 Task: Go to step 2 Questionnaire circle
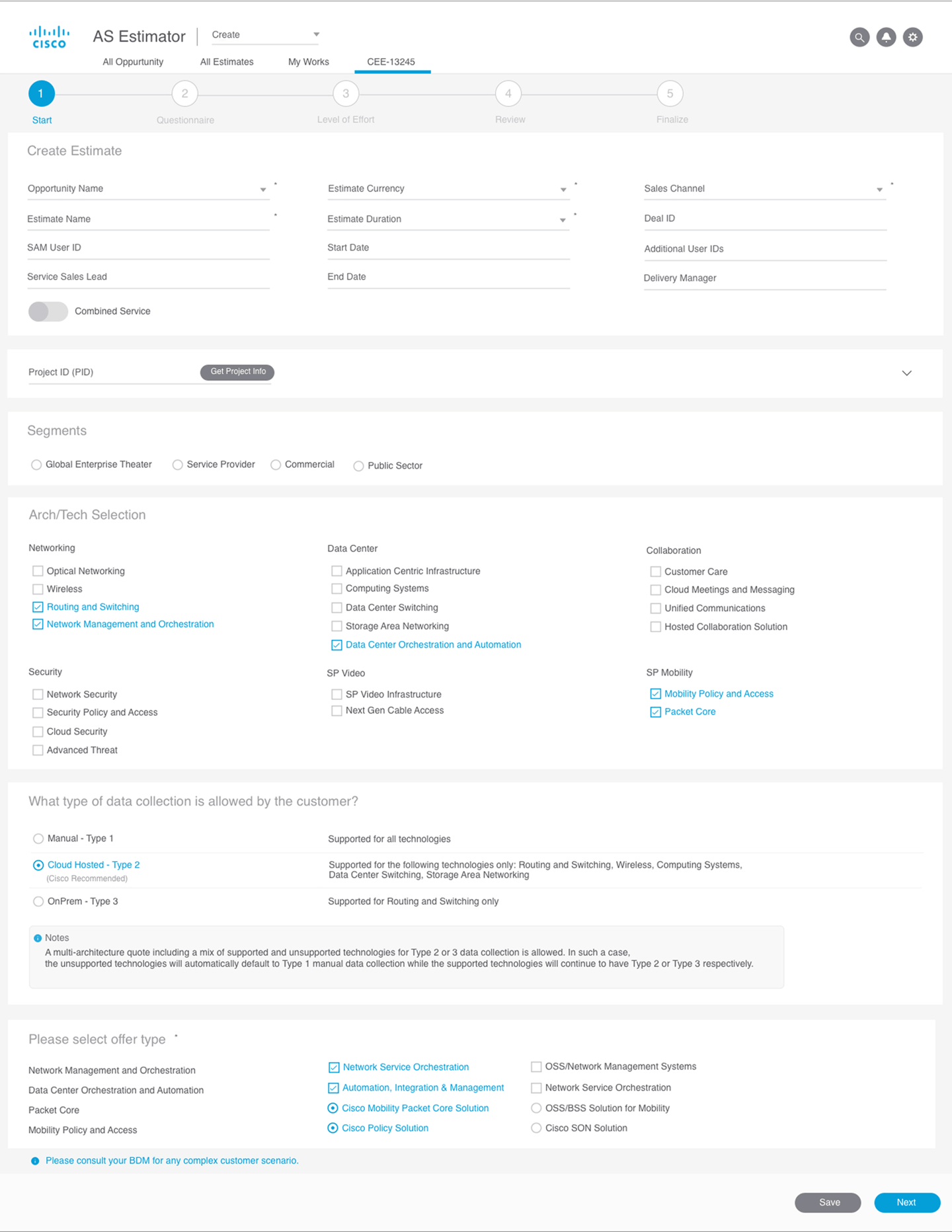point(184,94)
